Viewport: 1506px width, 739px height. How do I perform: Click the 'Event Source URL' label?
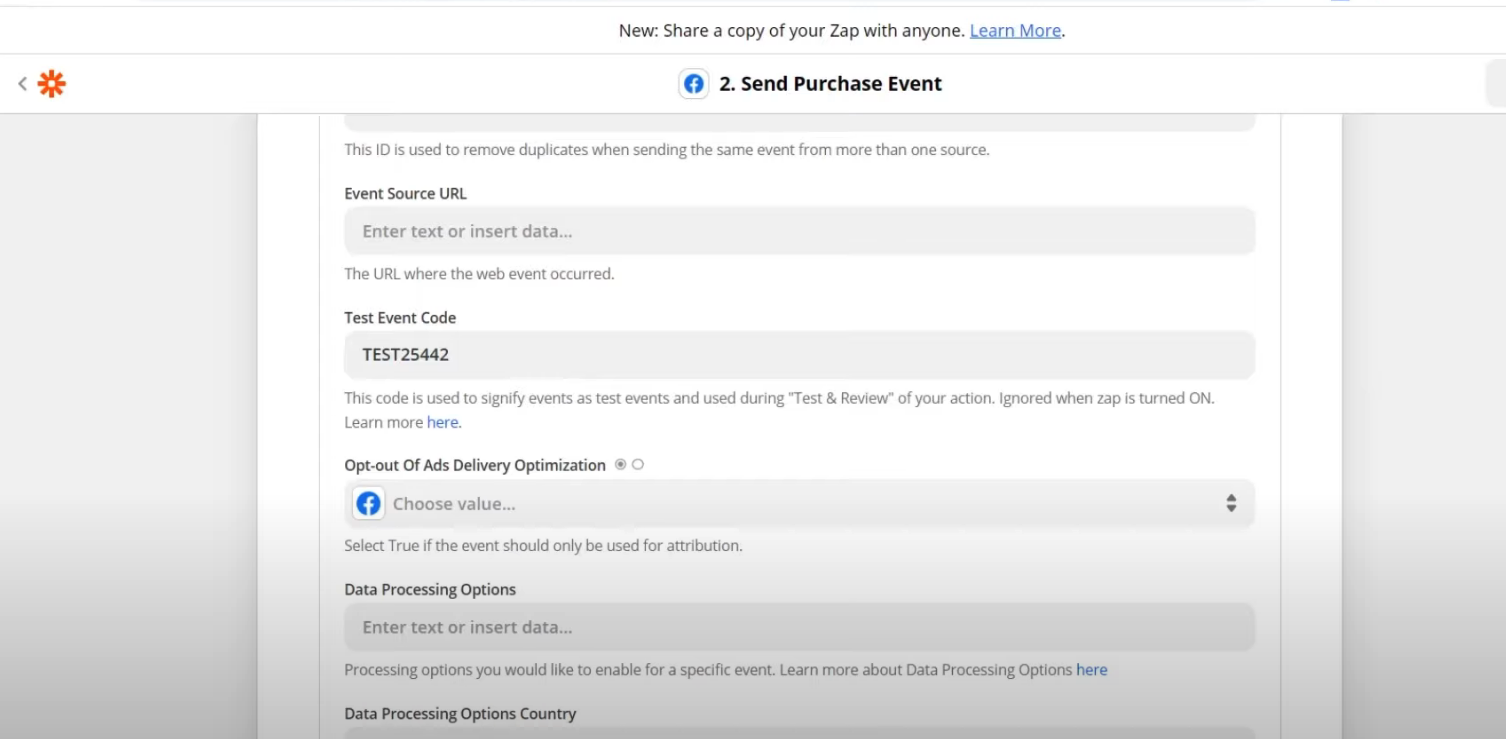point(405,194)
